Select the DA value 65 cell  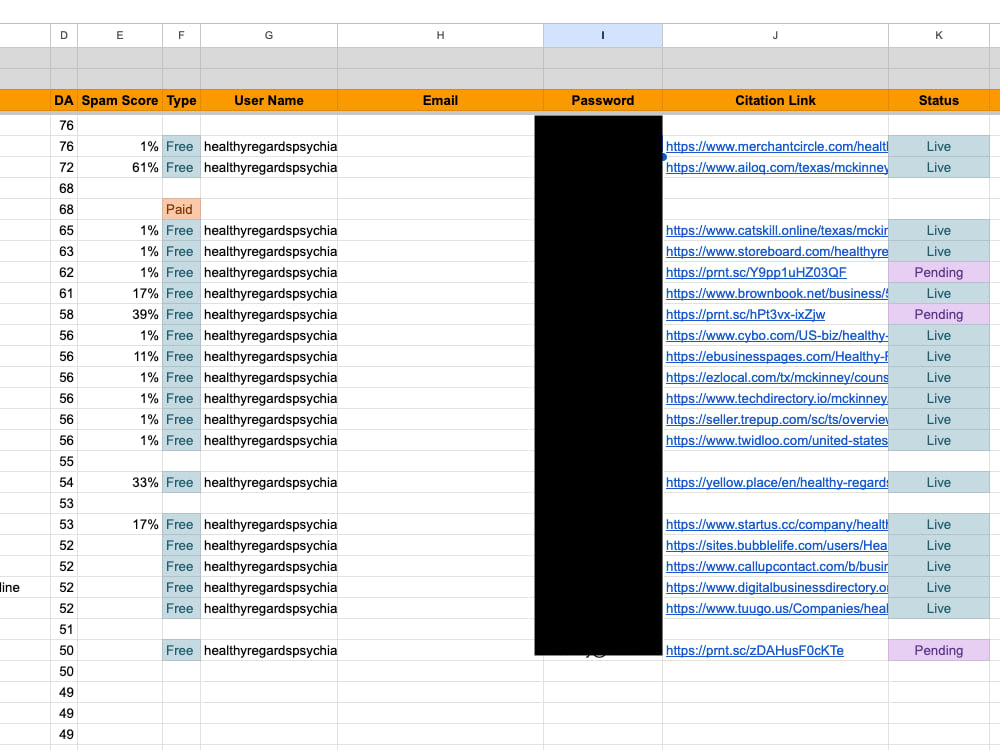point(64,230)
